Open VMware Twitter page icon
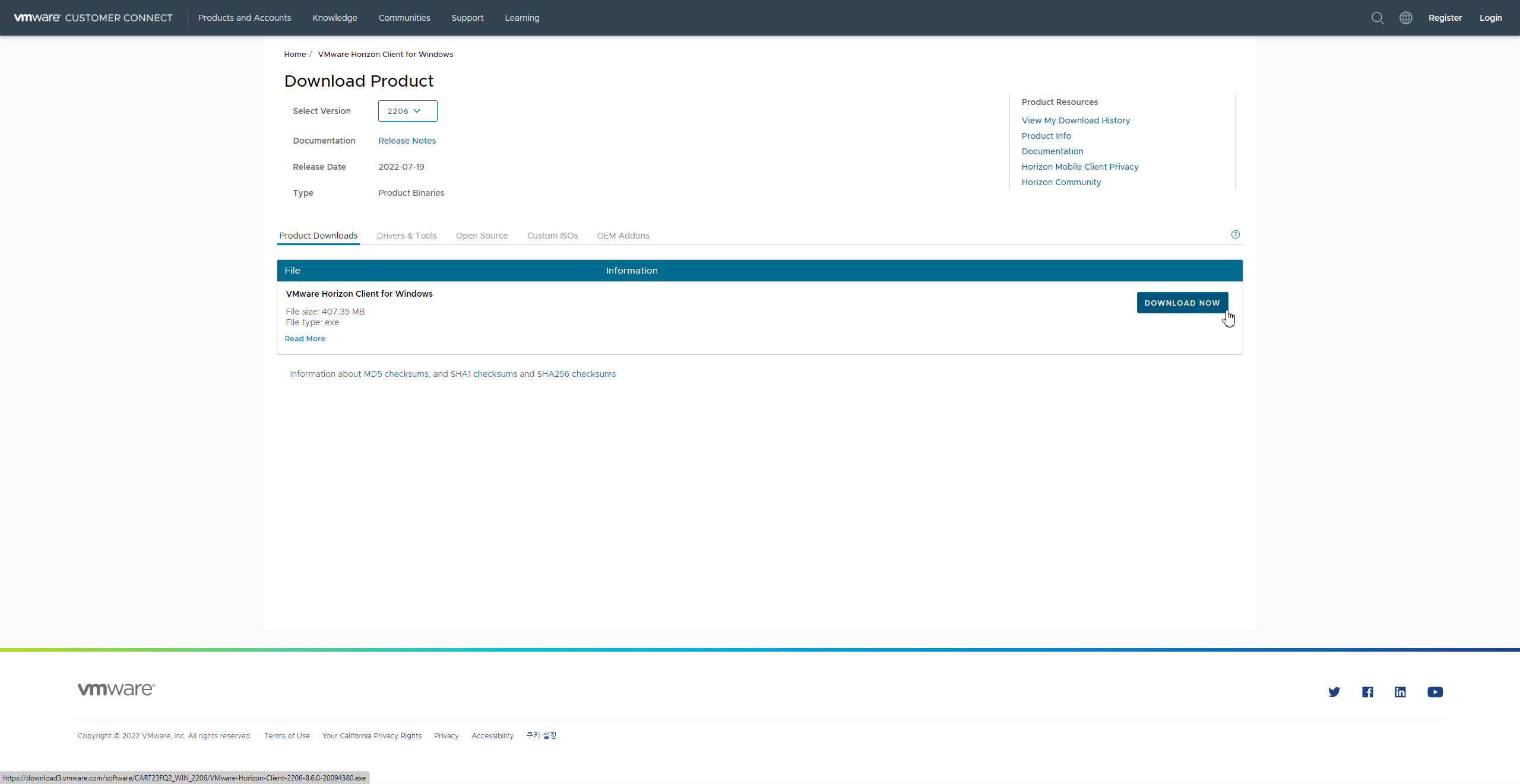 tap(1334, 692)
